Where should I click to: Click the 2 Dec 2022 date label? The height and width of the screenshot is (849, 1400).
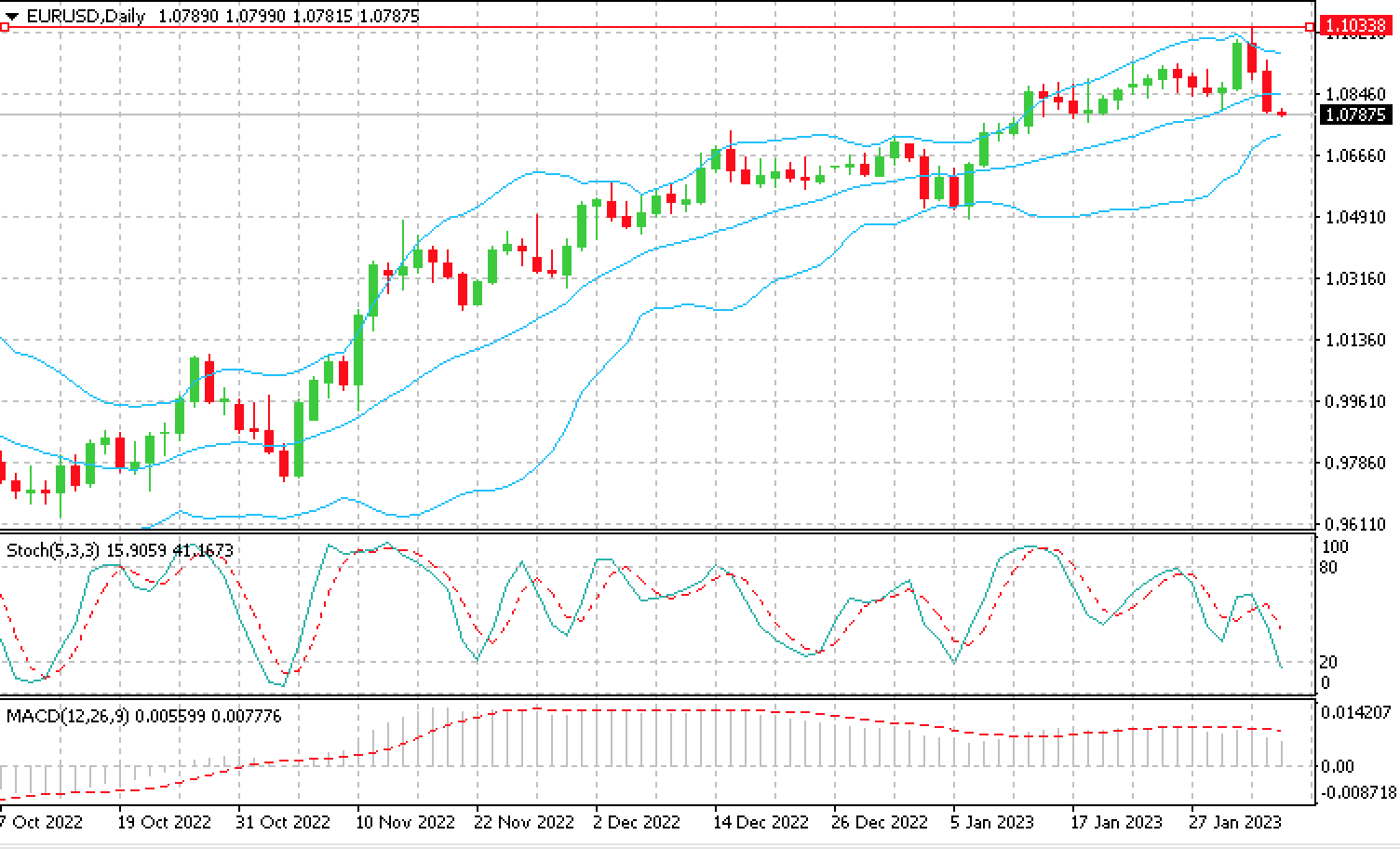639,822
